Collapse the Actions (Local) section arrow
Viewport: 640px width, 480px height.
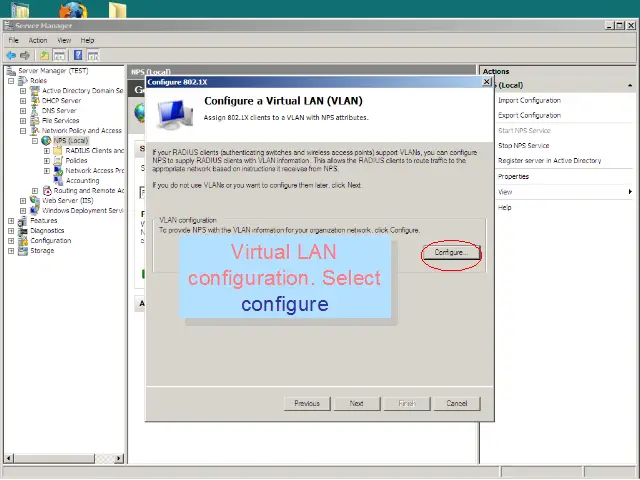coord(630,85)
